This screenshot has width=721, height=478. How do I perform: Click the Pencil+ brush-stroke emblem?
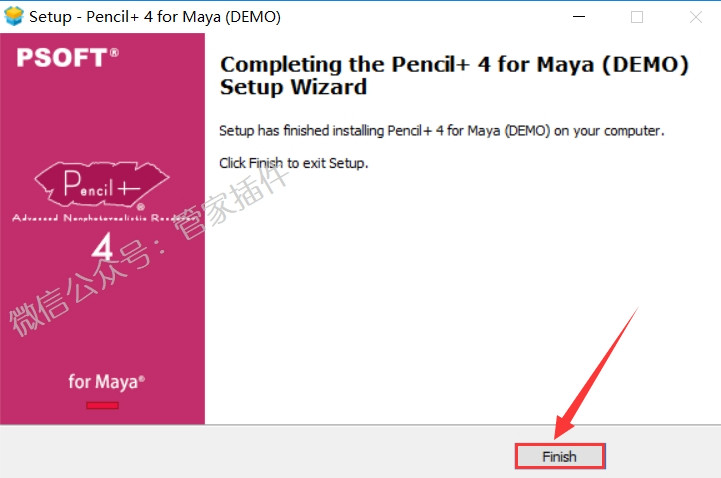tap(102, 184)
